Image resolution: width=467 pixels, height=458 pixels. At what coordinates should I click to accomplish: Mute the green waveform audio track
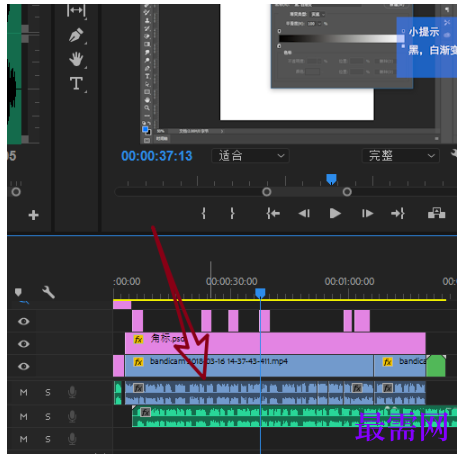(23, 416)
